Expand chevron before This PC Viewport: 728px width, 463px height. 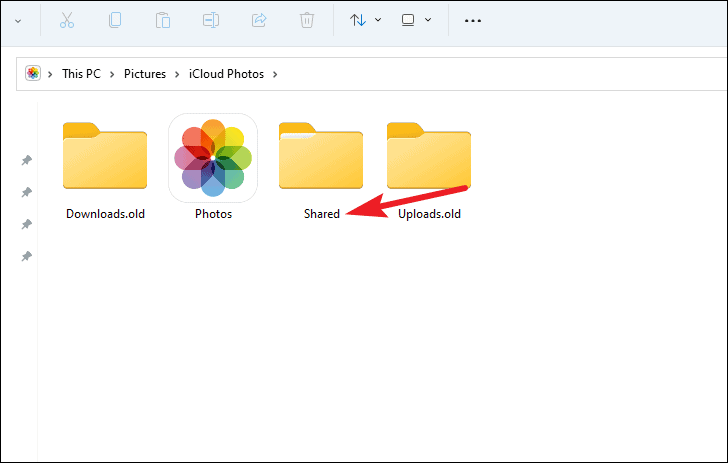tap(50, 74)
